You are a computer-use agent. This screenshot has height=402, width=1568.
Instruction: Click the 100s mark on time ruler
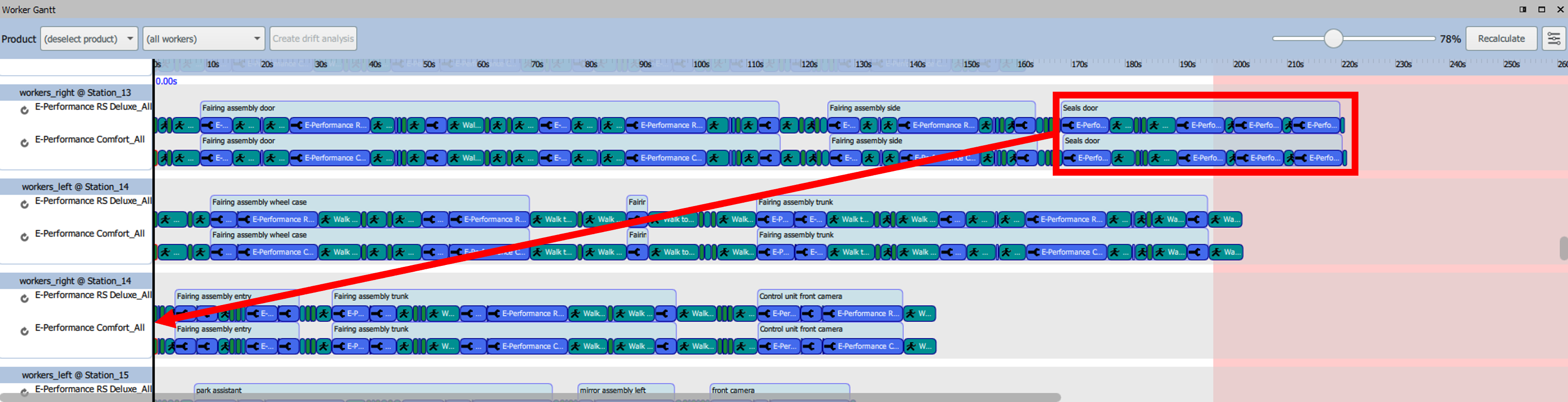coord(701,64)
